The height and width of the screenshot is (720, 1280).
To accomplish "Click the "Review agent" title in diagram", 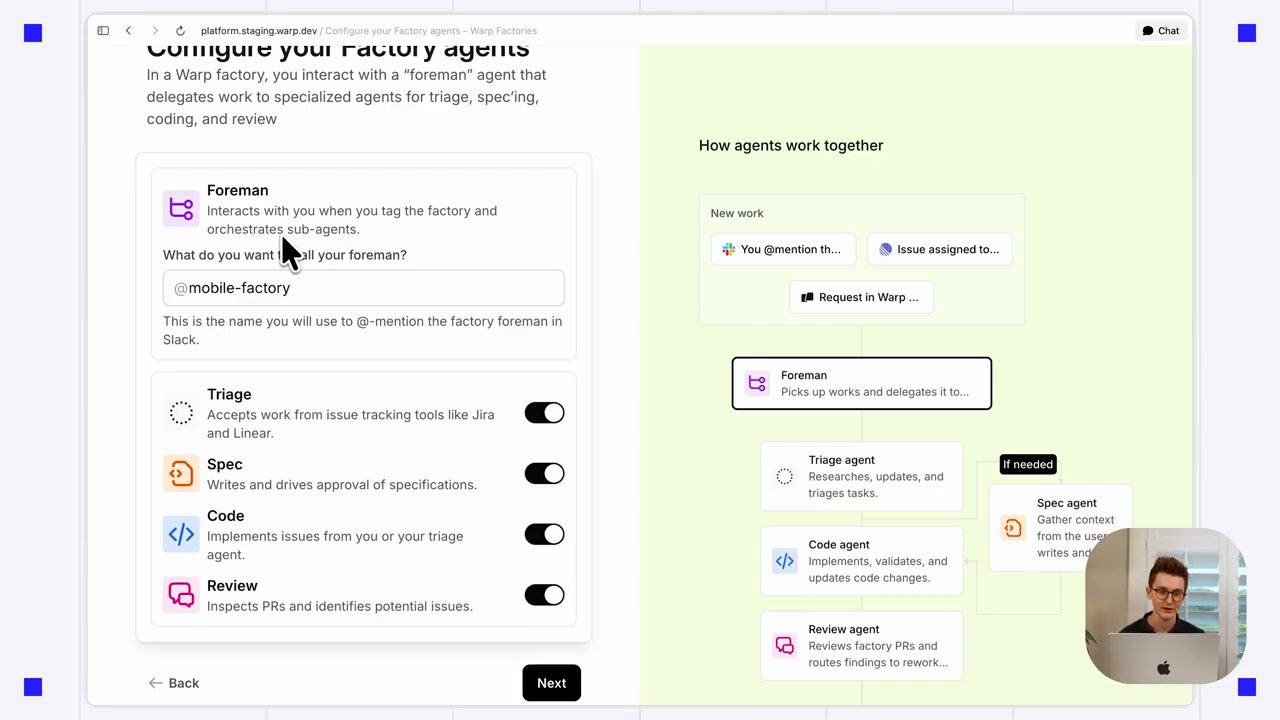I will [844, 629].
